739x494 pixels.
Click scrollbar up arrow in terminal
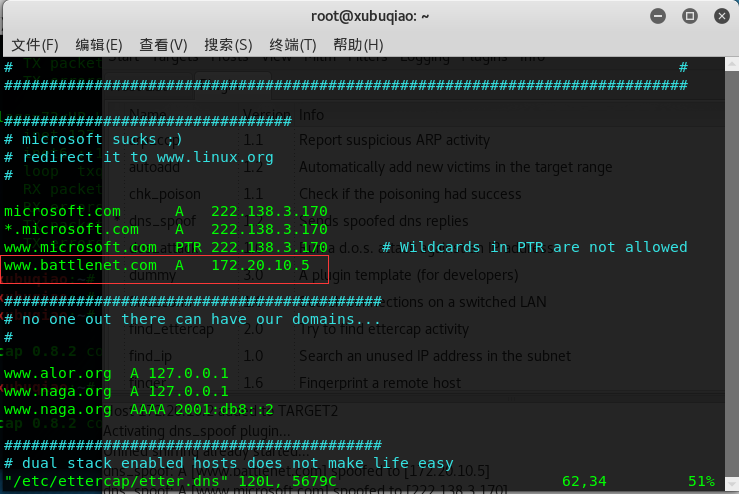(x=732, y=64)
